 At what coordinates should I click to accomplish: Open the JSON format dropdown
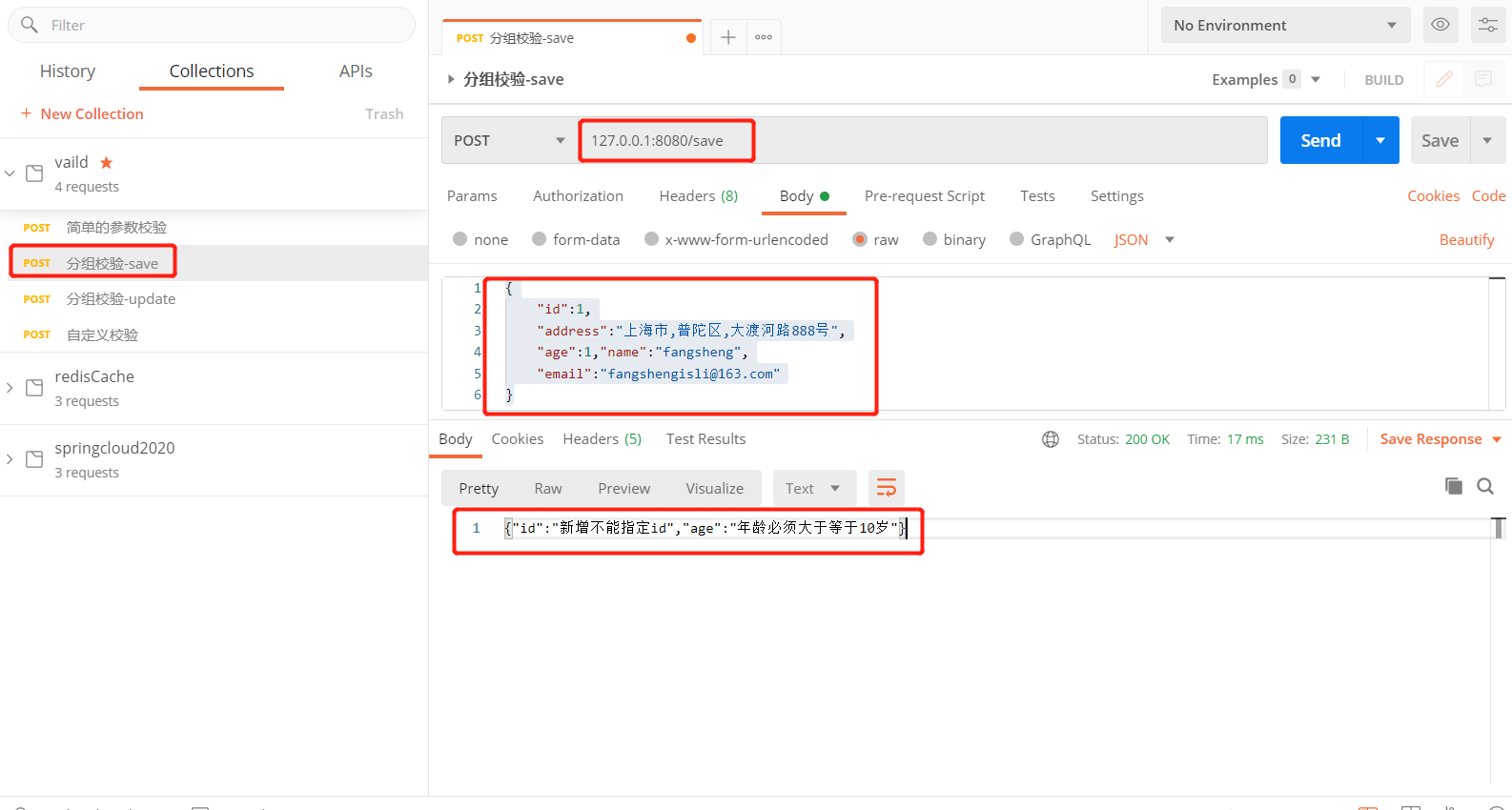[1144, 240]
